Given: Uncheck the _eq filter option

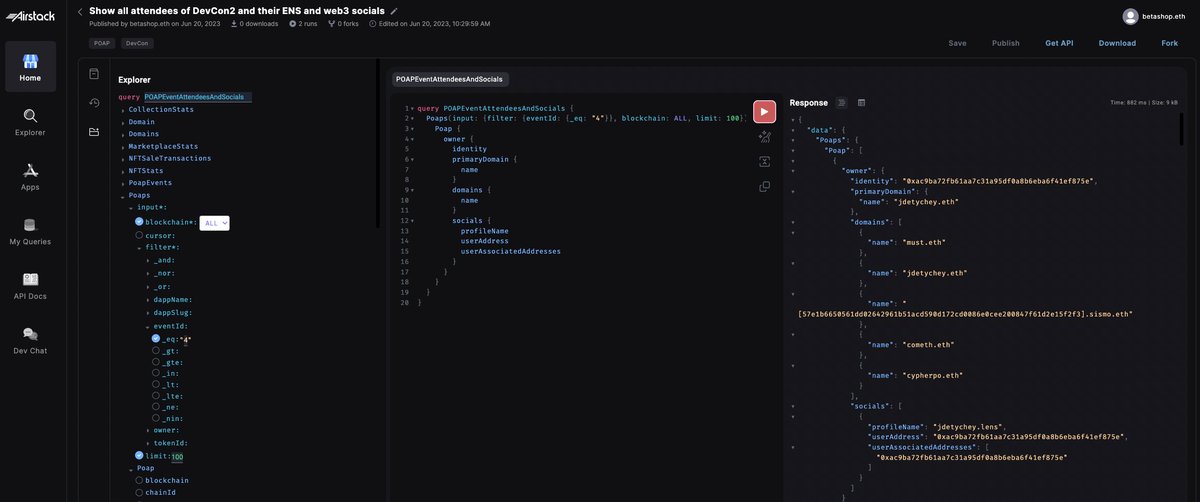Looking at the screenshot, I should [x=156, y=339].
